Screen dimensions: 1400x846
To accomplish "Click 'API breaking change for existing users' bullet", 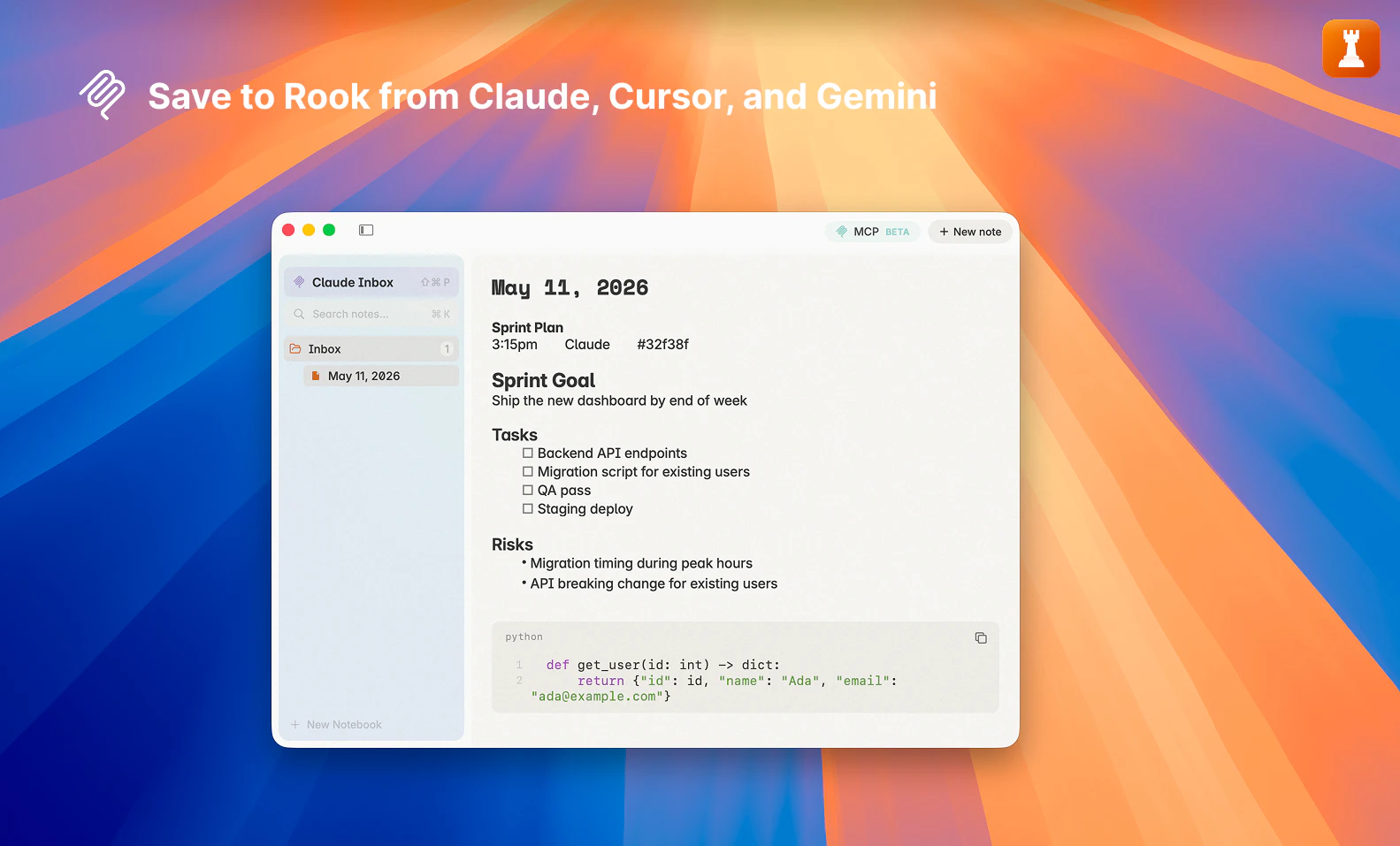I will click(654, 583).
